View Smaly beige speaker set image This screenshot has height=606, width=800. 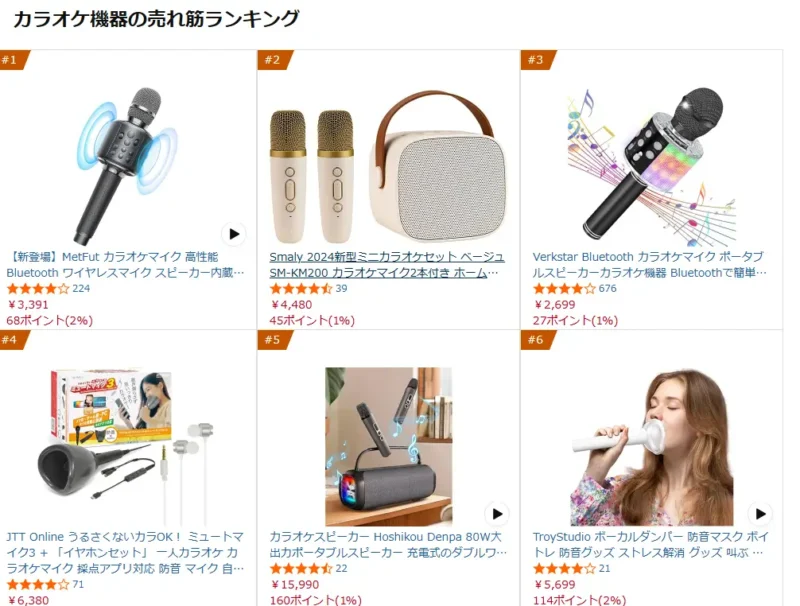click(x=388, y=167)
